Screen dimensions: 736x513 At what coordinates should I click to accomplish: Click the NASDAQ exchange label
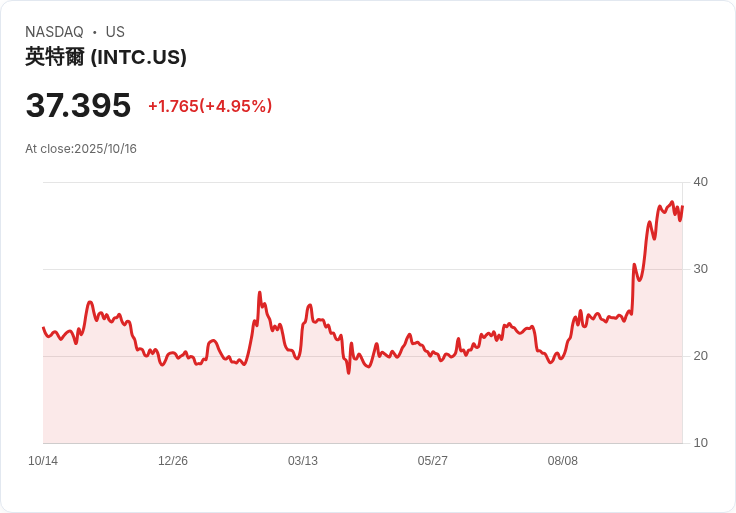tap(54, 32)
